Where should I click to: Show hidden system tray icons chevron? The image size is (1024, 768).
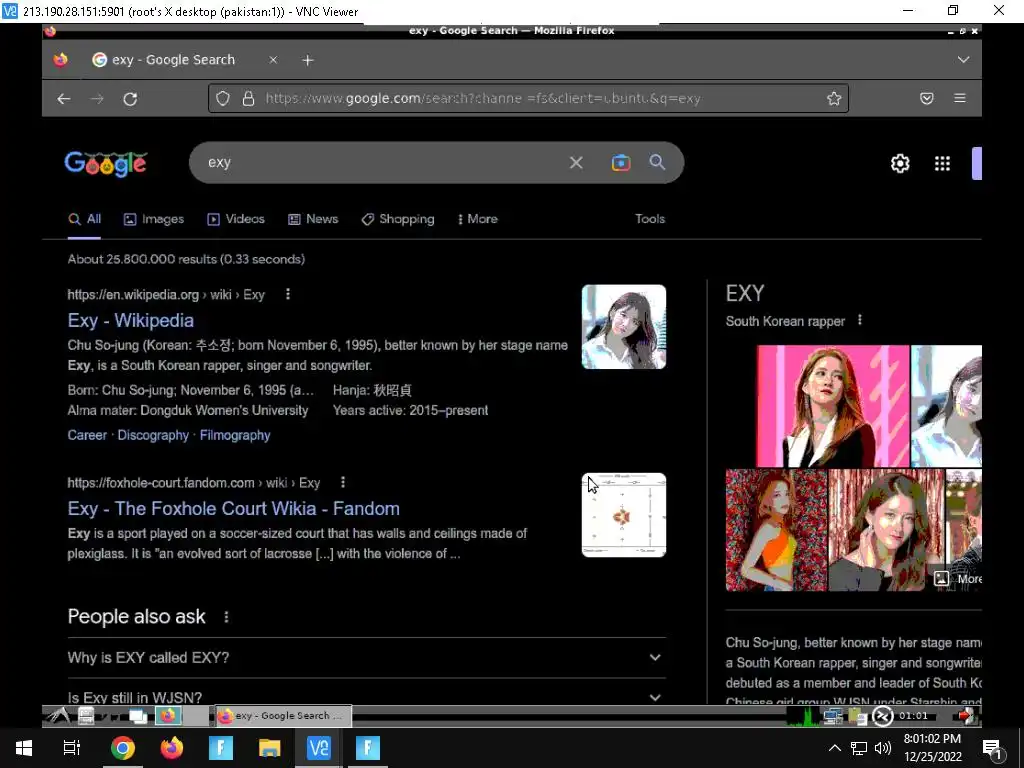click(x=835, y=748)
